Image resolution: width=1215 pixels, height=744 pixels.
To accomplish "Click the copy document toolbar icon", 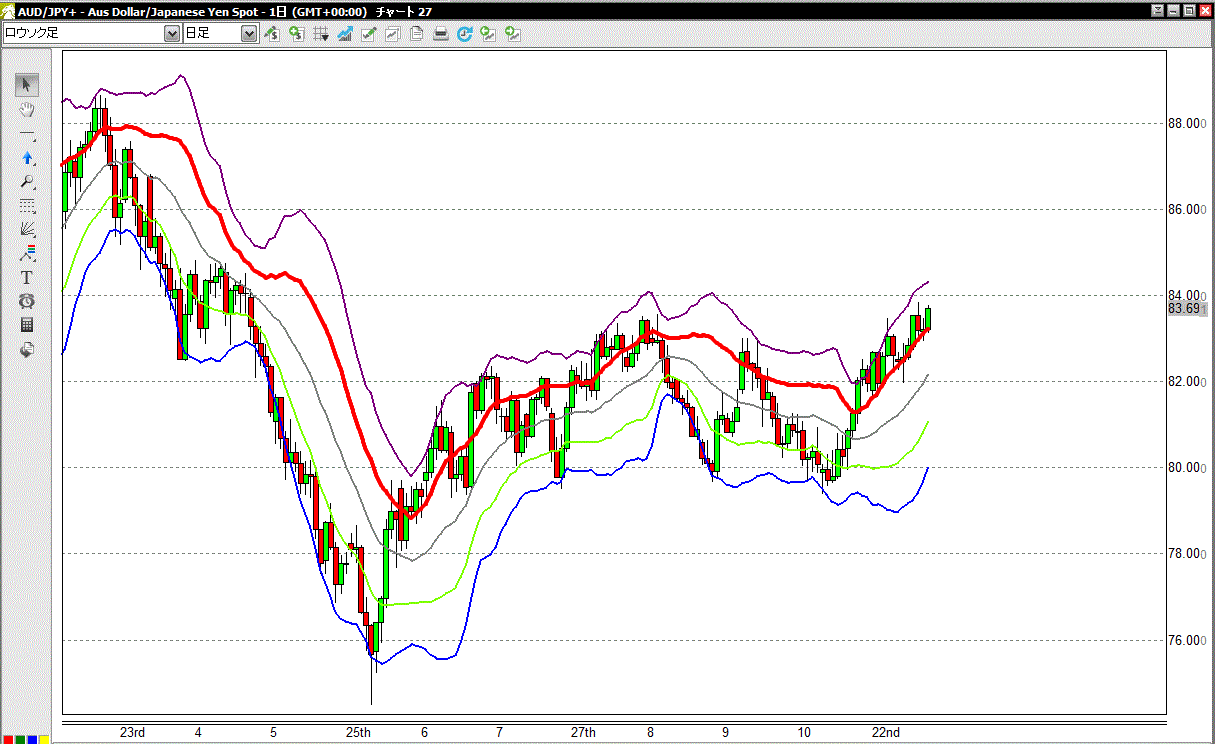I will click(416, 34).
